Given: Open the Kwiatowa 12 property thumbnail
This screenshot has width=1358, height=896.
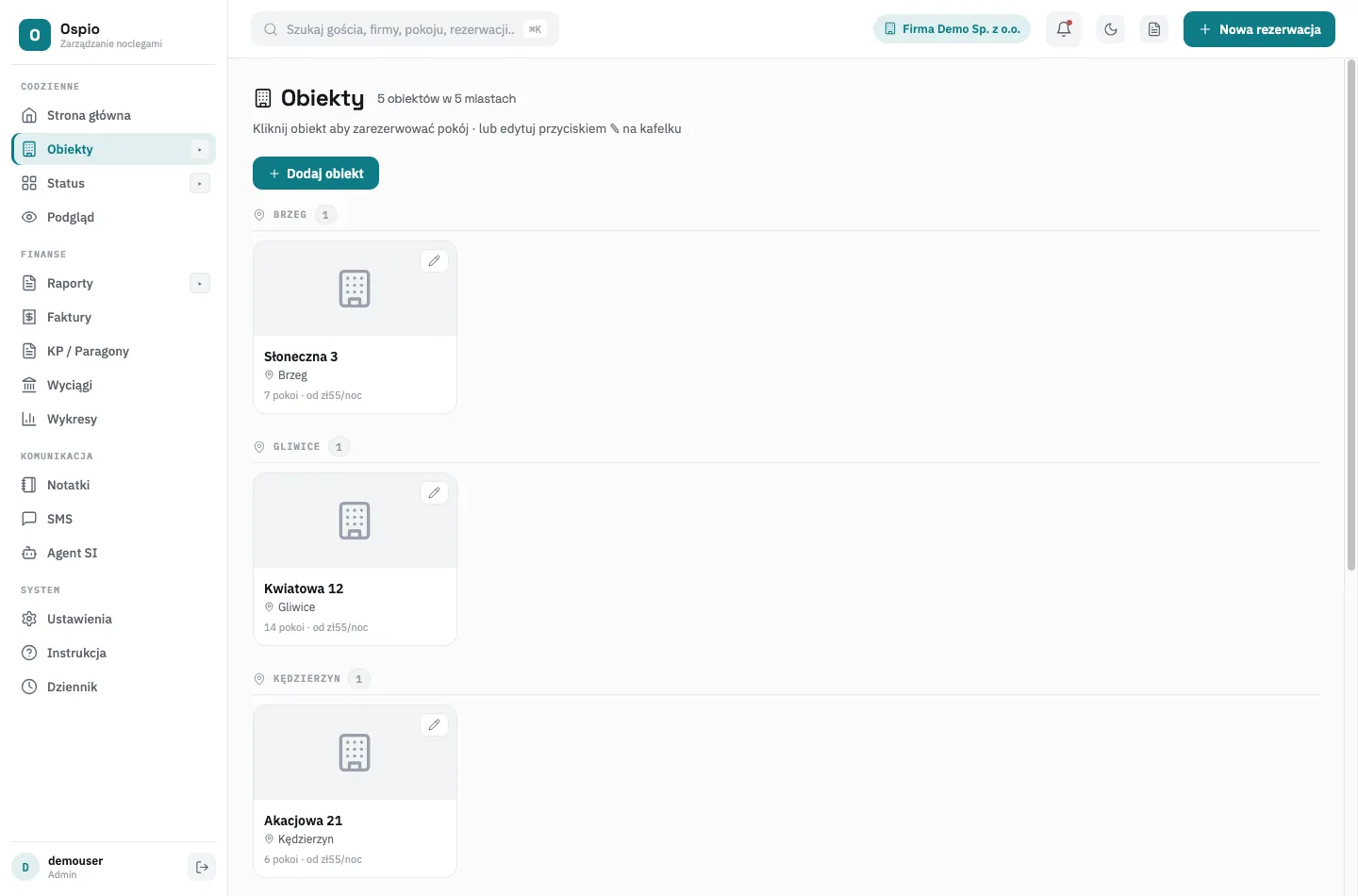Looking at the screenshot, I should tap(355, 521).
